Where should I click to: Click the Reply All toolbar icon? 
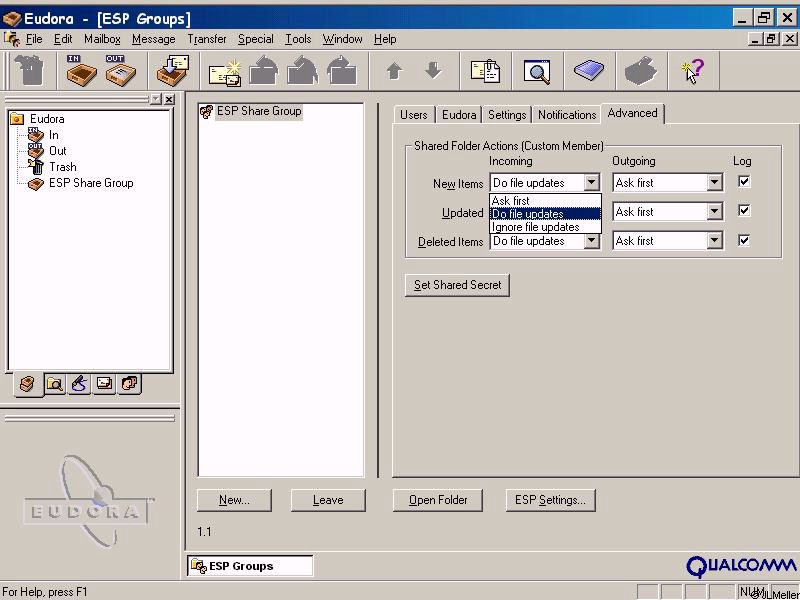[303, 70]
